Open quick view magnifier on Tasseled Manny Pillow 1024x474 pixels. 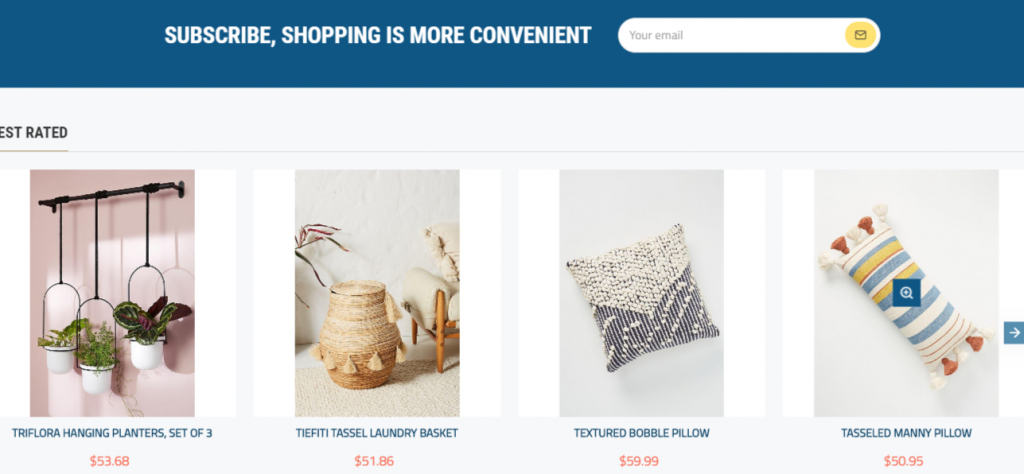pyautogui.click(x=906, y=293)
